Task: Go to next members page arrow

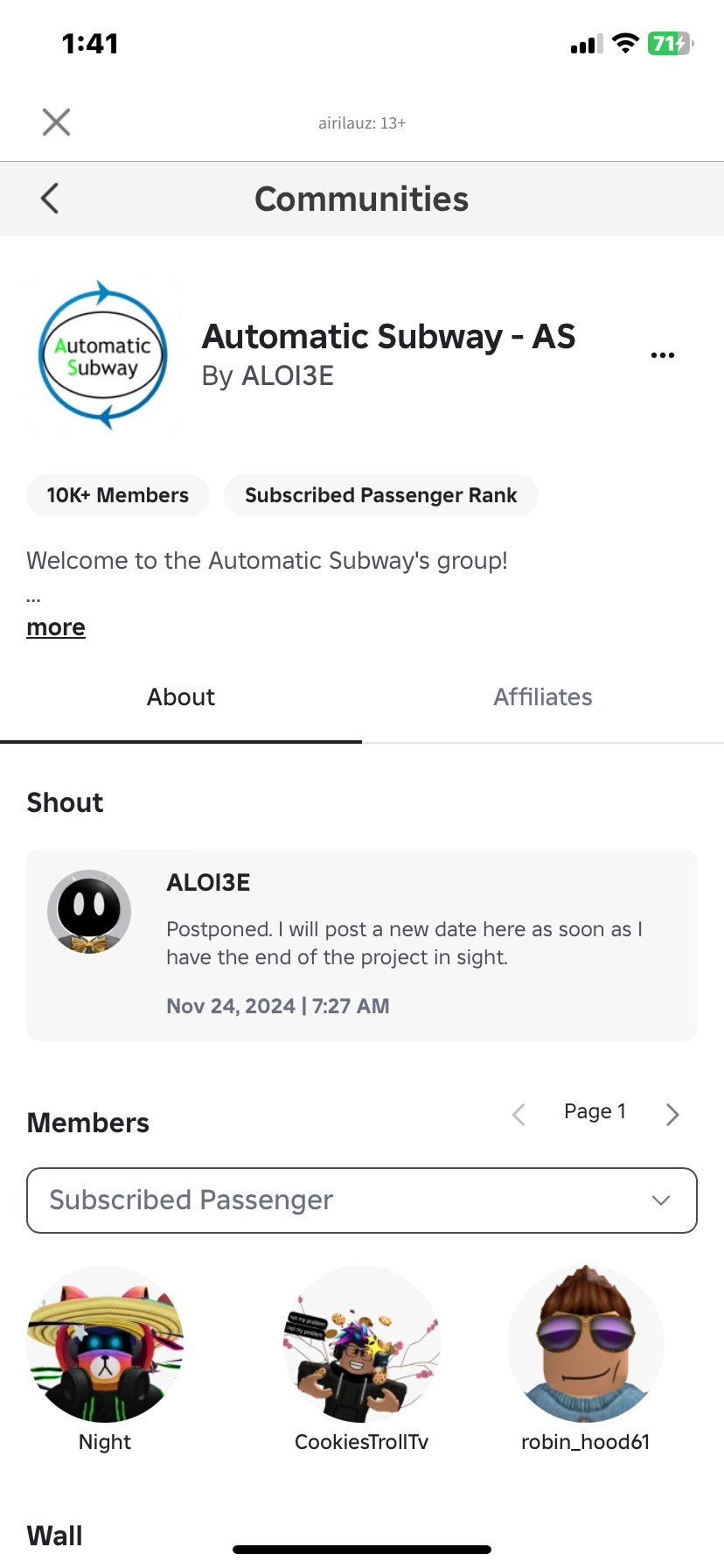Action: coord(672,1114)
